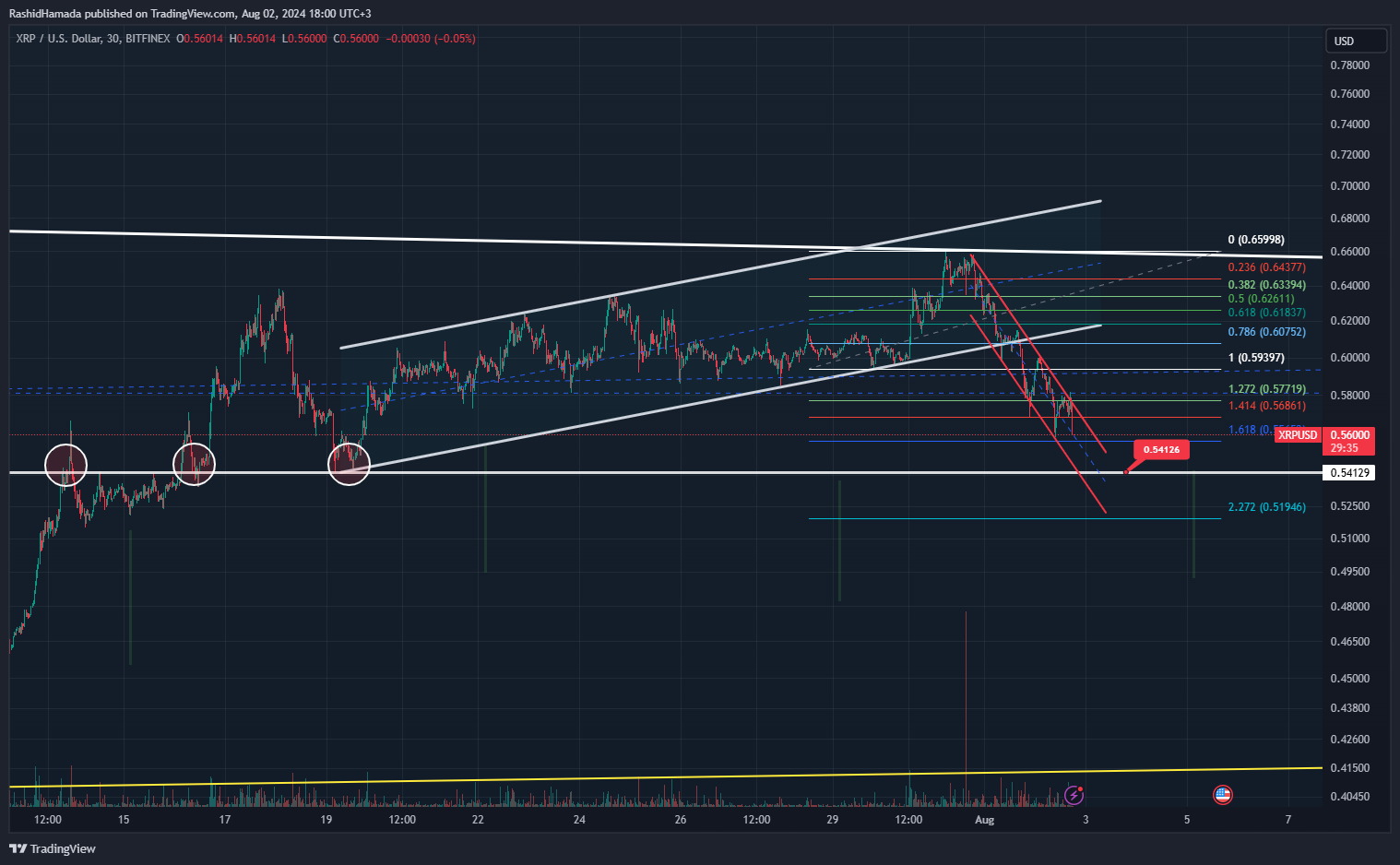1400x865 pixels.
Task: Click the TradingView logo at the bottom
Action: 53,848
